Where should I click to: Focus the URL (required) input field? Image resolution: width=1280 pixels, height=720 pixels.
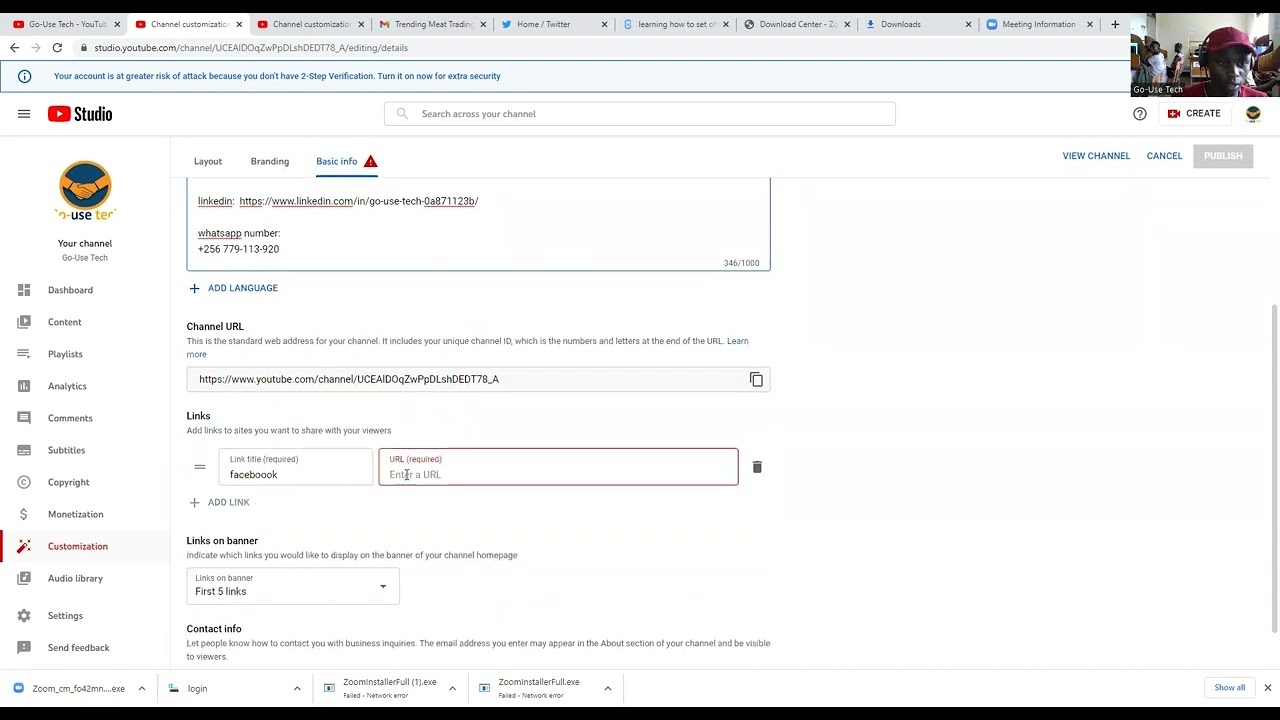(x=558, y=467)
